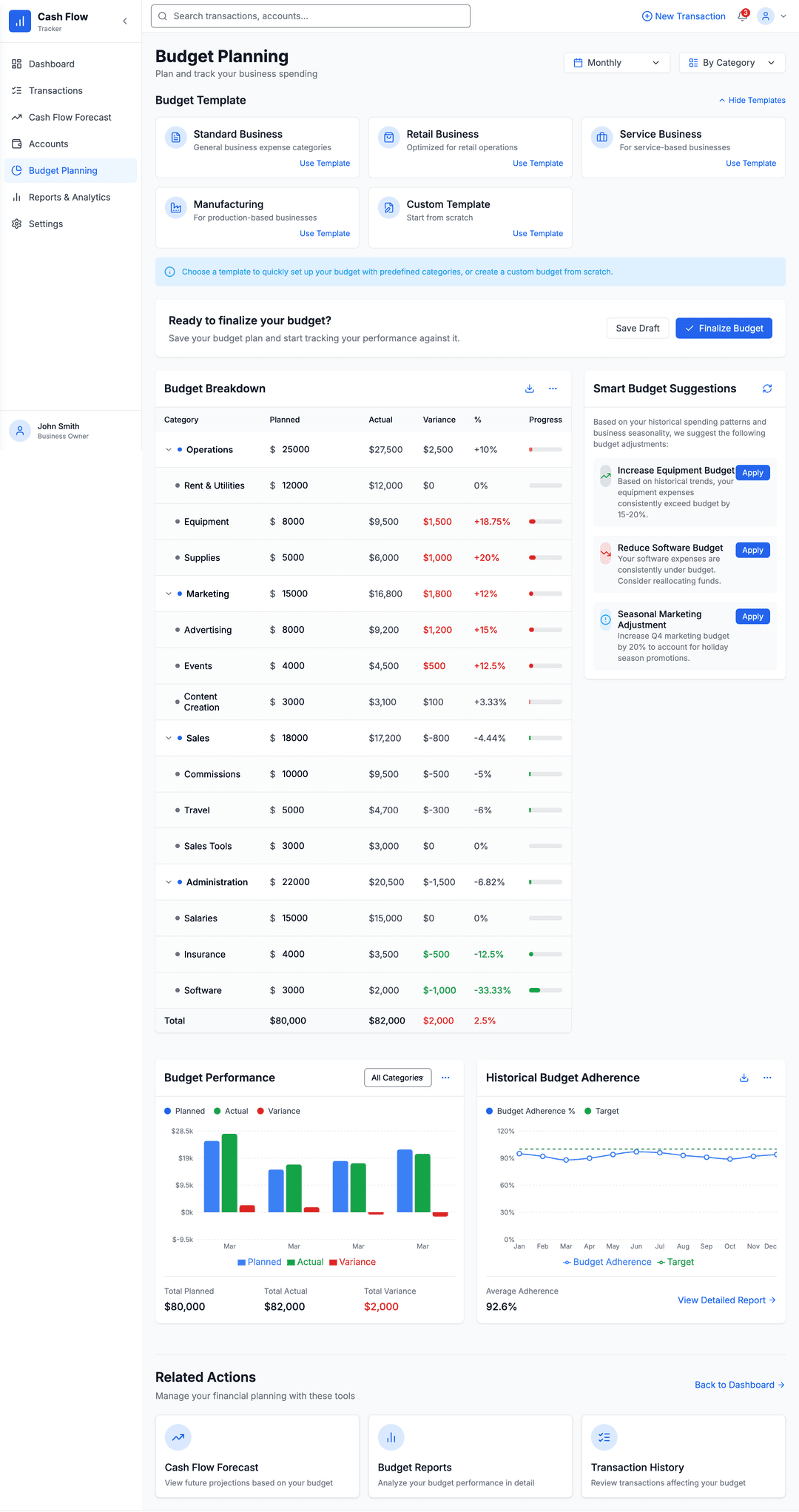The height and width of the screenshot is (1512, 799).
Task: Click Finalize Budget button
Action: point(724,329)
